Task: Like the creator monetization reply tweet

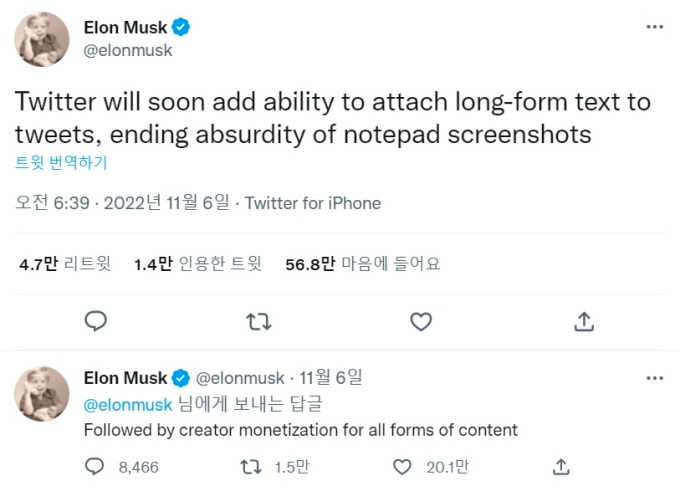Action: tap(402, 467)
